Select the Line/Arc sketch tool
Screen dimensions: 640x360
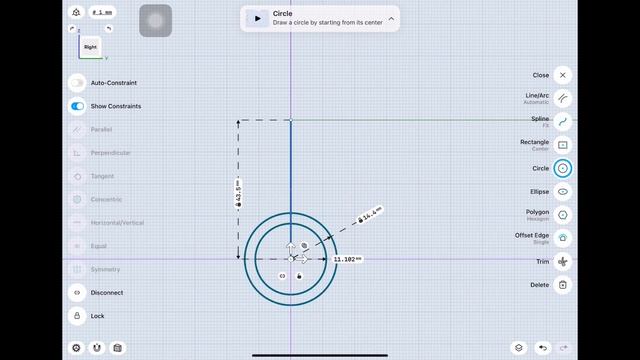click(x=562, y=98)
